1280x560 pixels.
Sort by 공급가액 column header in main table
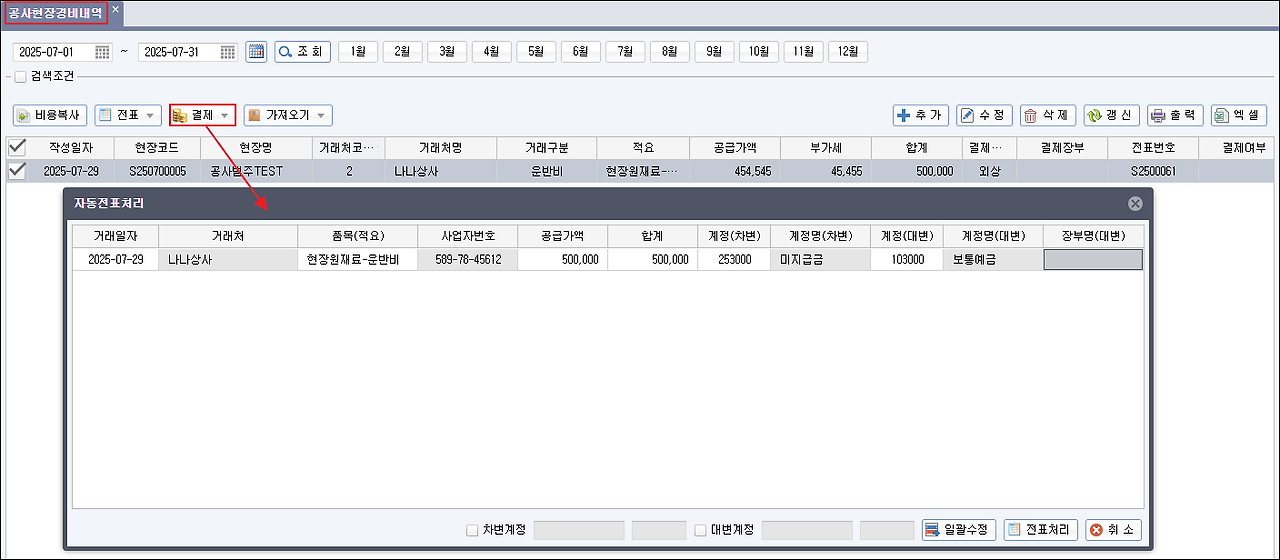pyautogui.click(x=735, y=148)
